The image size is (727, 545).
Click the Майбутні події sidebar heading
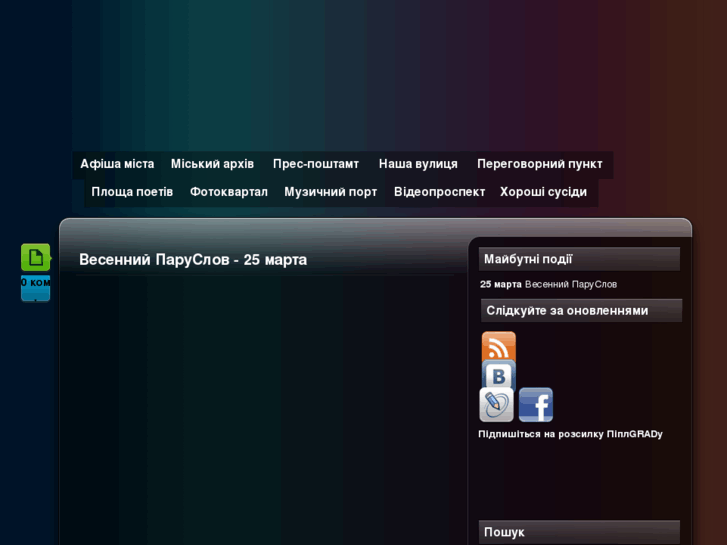tap(528, 259)
